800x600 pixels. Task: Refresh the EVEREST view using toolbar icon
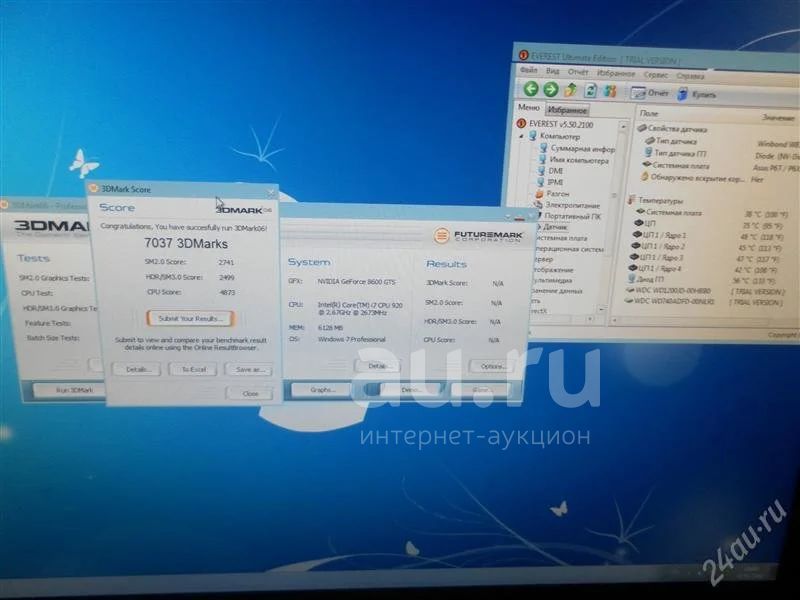click(x=590, y=91)
